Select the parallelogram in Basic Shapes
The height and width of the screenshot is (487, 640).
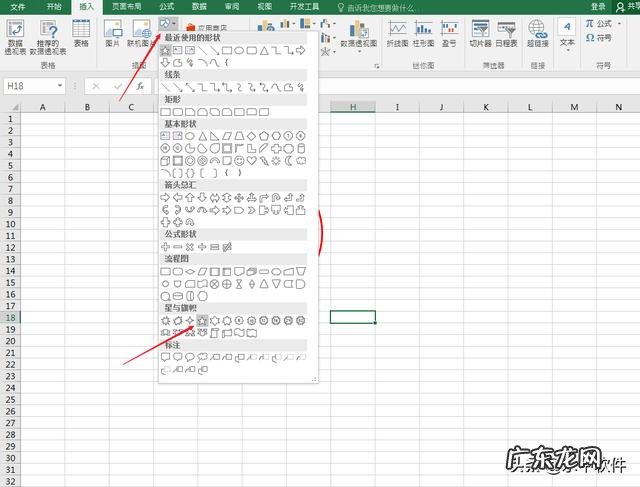(x=227, y=136)
